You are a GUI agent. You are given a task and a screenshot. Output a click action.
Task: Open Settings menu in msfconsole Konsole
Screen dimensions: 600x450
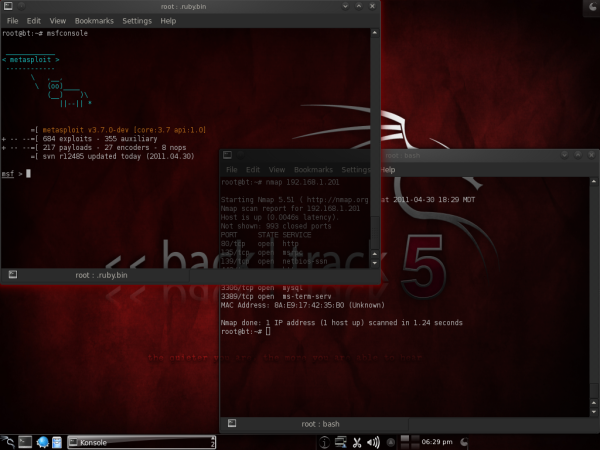(x=137, y=21)
